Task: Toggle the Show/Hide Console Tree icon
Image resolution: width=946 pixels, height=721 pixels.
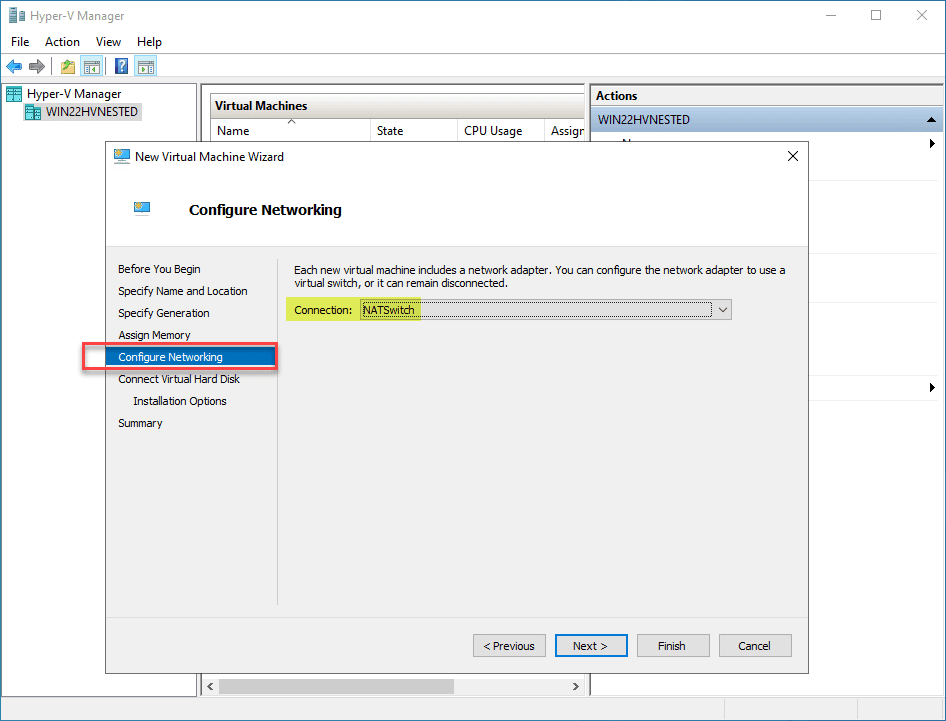Action: (92, 66)
